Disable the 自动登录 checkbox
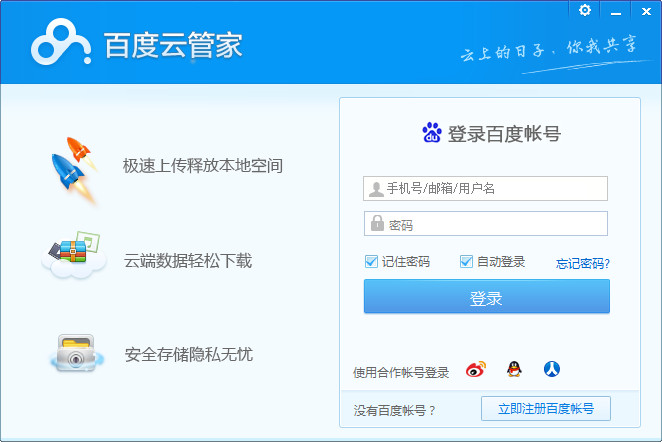Viewport: 662px width, 442px height. click(466, 262)
